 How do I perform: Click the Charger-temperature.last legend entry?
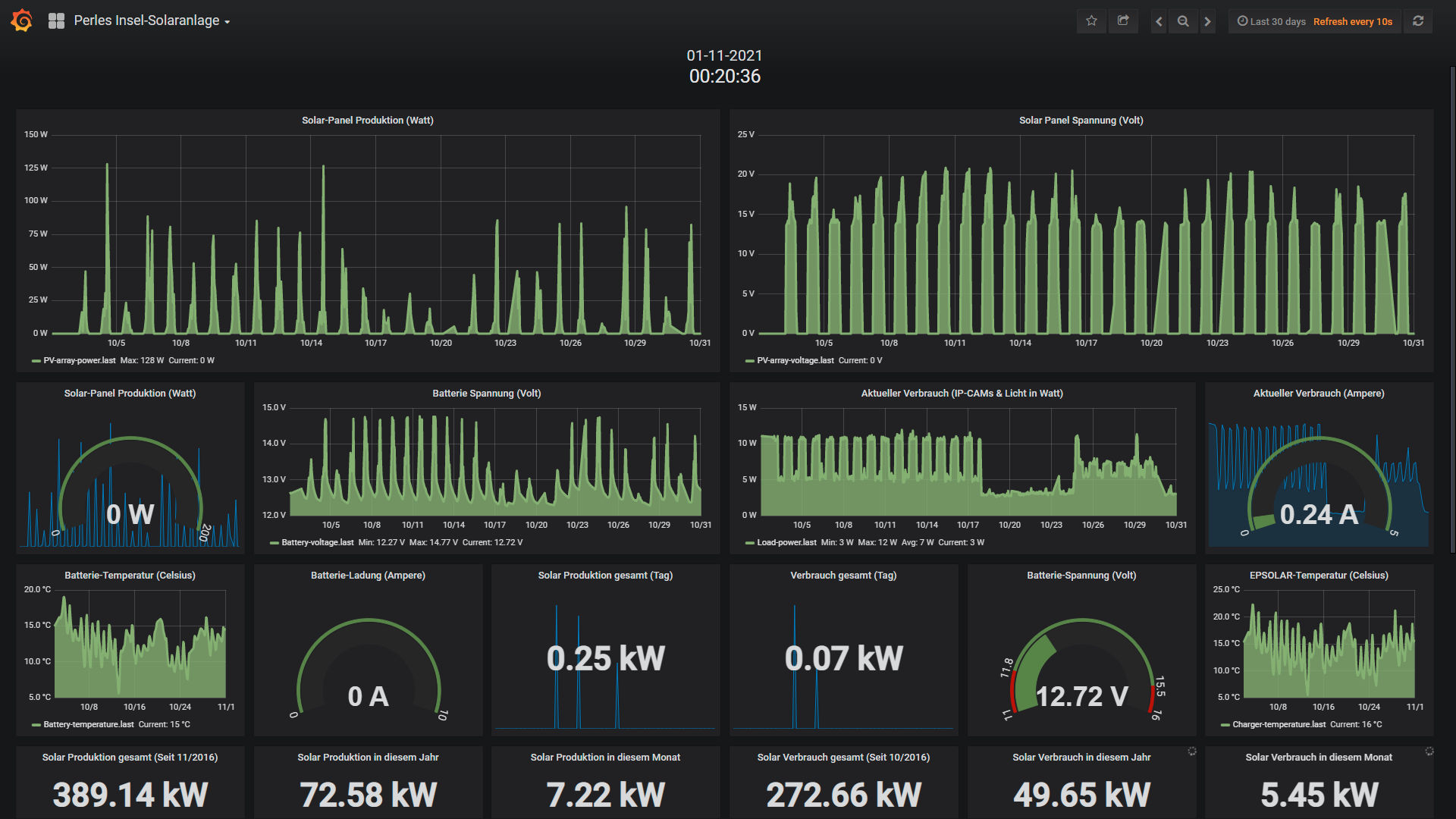[1279, 724]
